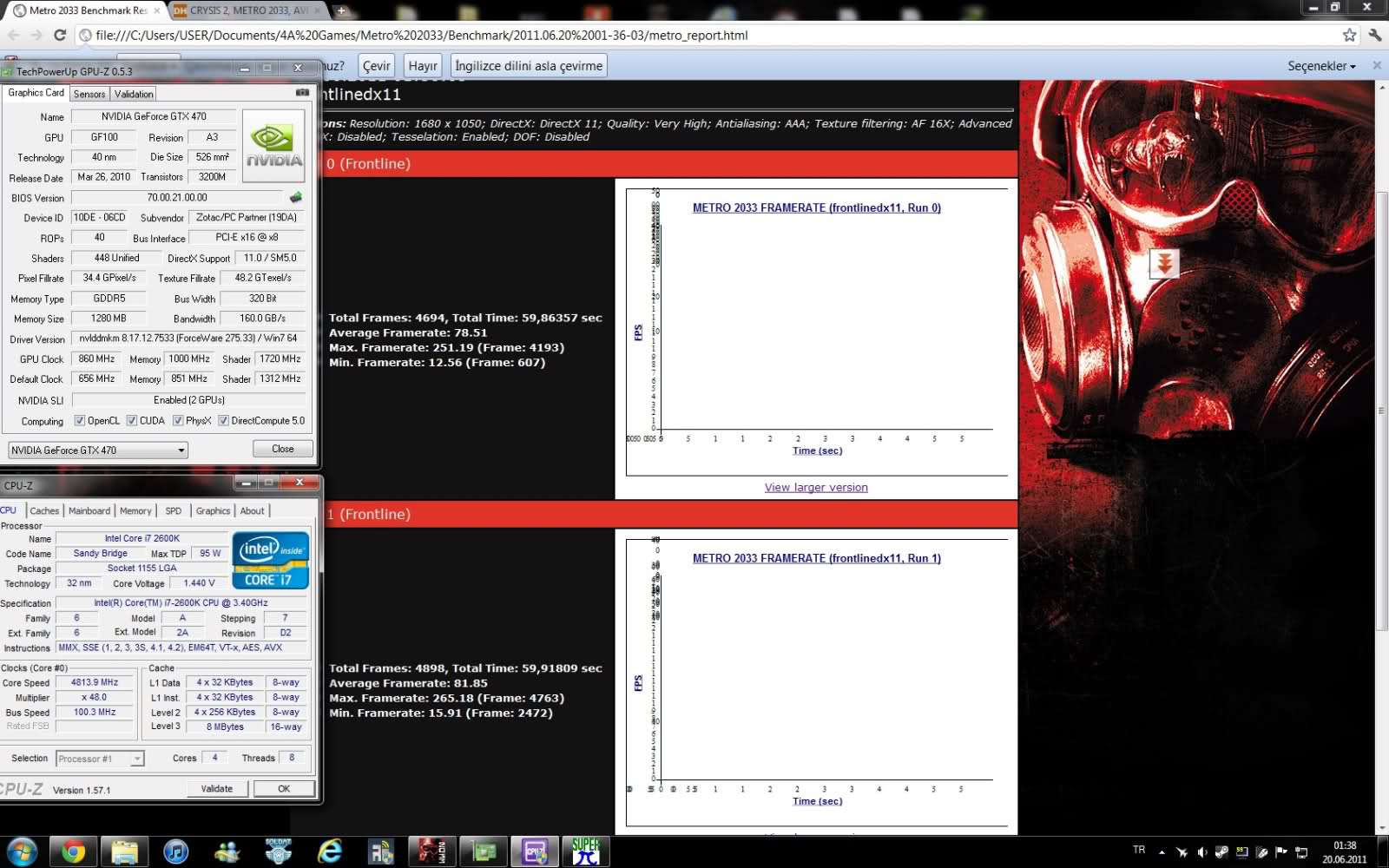Click the GPU-Z screenshot camera icon
Image resolution: width=1389 pixels, height=868 pixels.
coord(302,92)
